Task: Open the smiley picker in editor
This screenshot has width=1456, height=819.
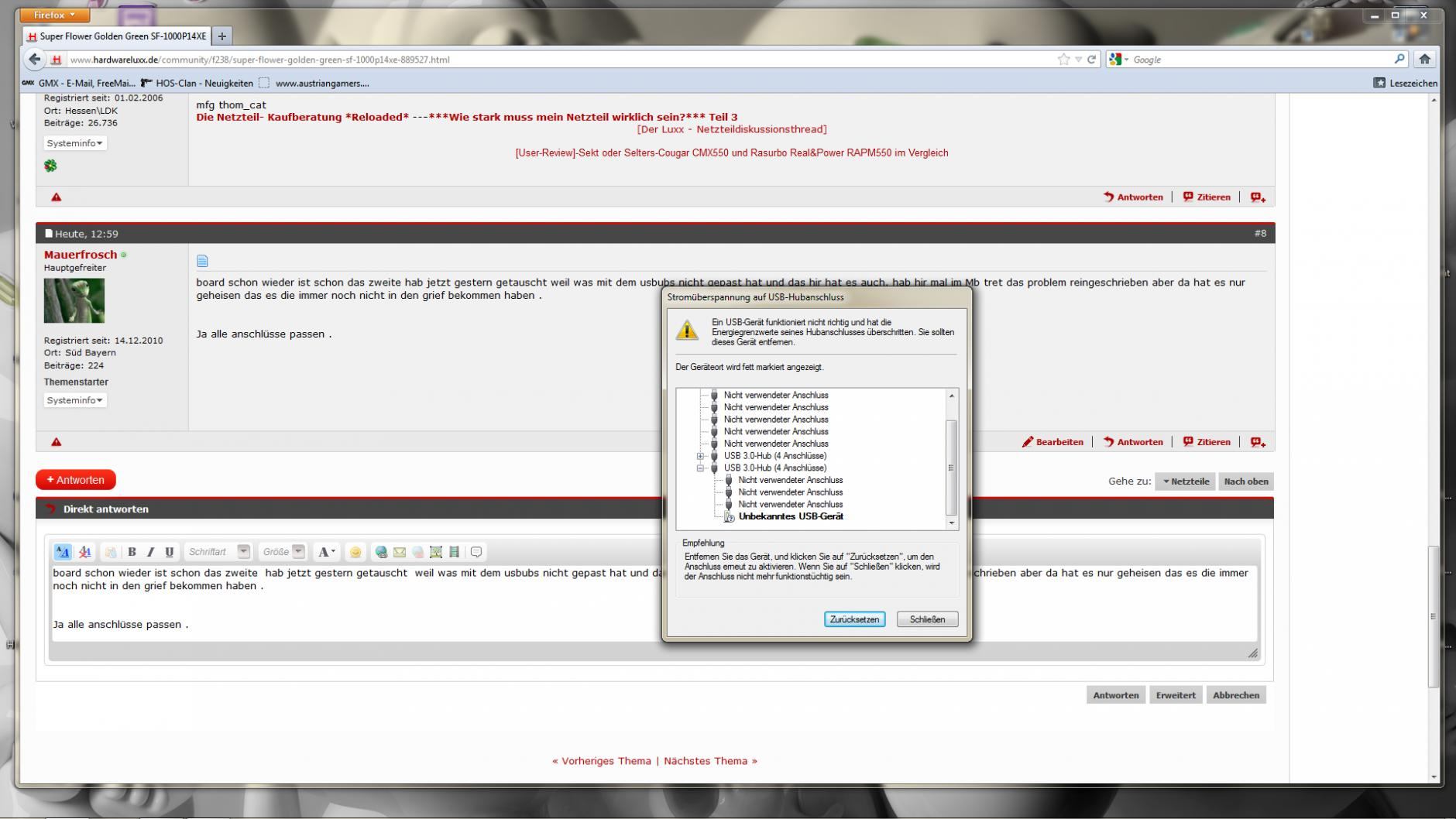Action: click(x=355, y=552)
